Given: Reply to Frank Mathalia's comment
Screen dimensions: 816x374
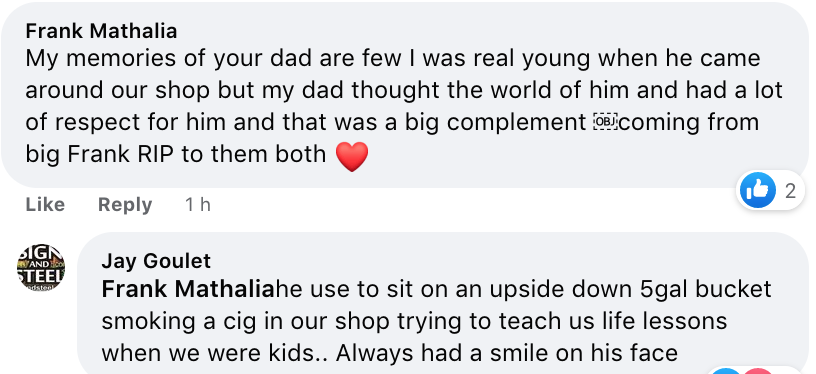Looking at the screenshot, I should 125,204.
